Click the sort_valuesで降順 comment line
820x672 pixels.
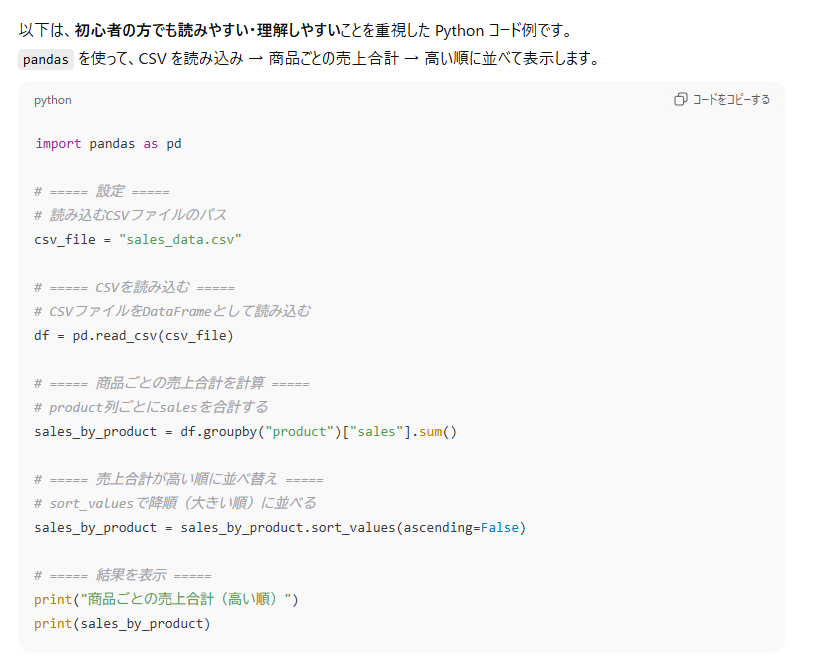175,503
